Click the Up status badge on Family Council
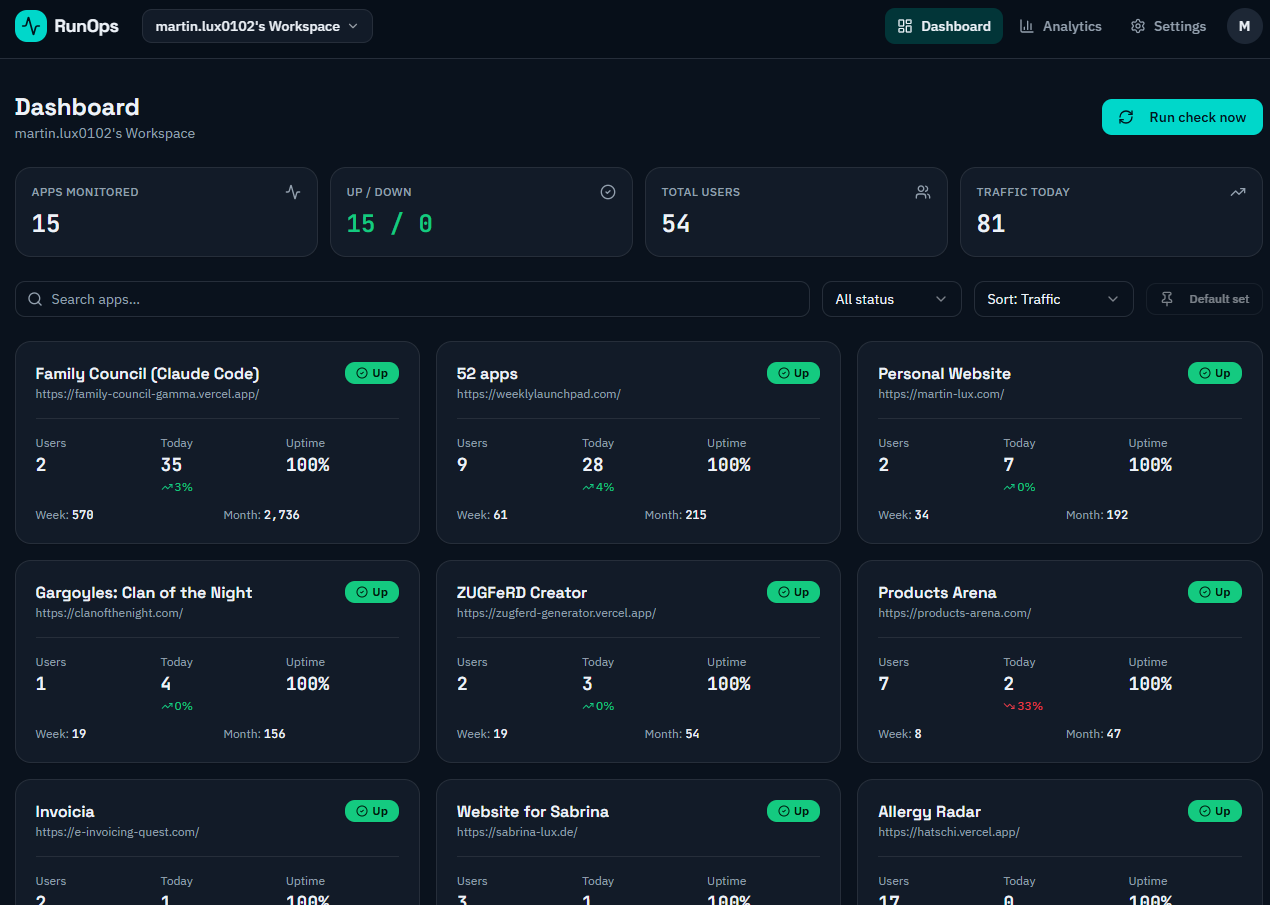This screenshot has height=905, width=1270. [372, 373]
